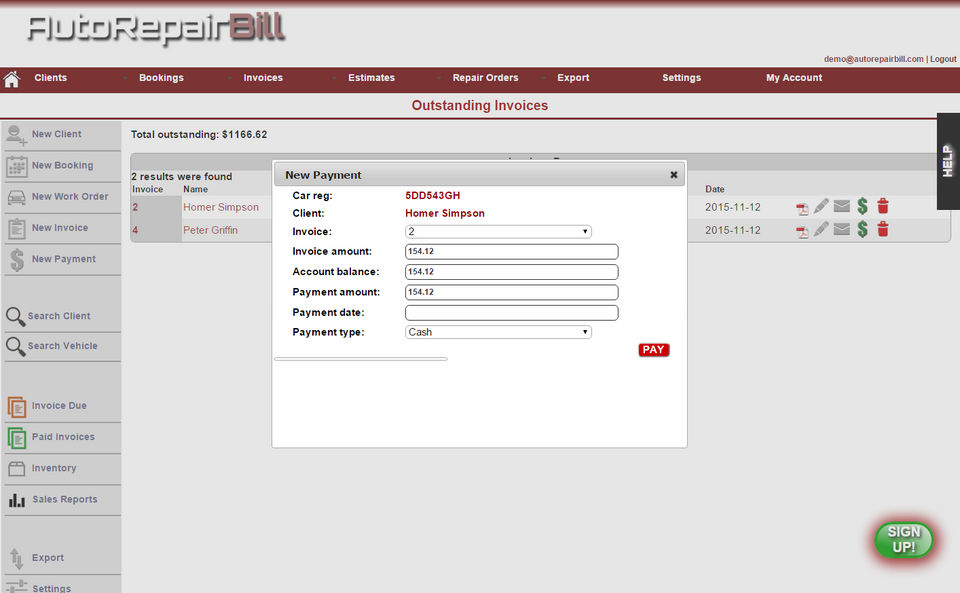The image size is (960, 593).
Task: Click the Account balance field
Action: [x=512, y=272]
